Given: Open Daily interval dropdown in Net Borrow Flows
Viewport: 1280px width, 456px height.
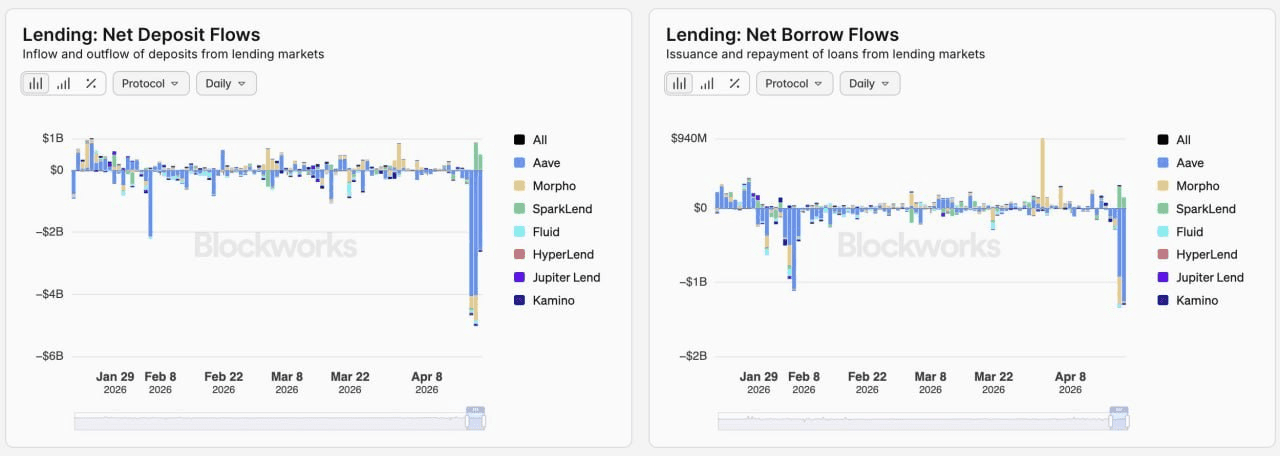Looking at the screenshot, I should coord(869,83).
